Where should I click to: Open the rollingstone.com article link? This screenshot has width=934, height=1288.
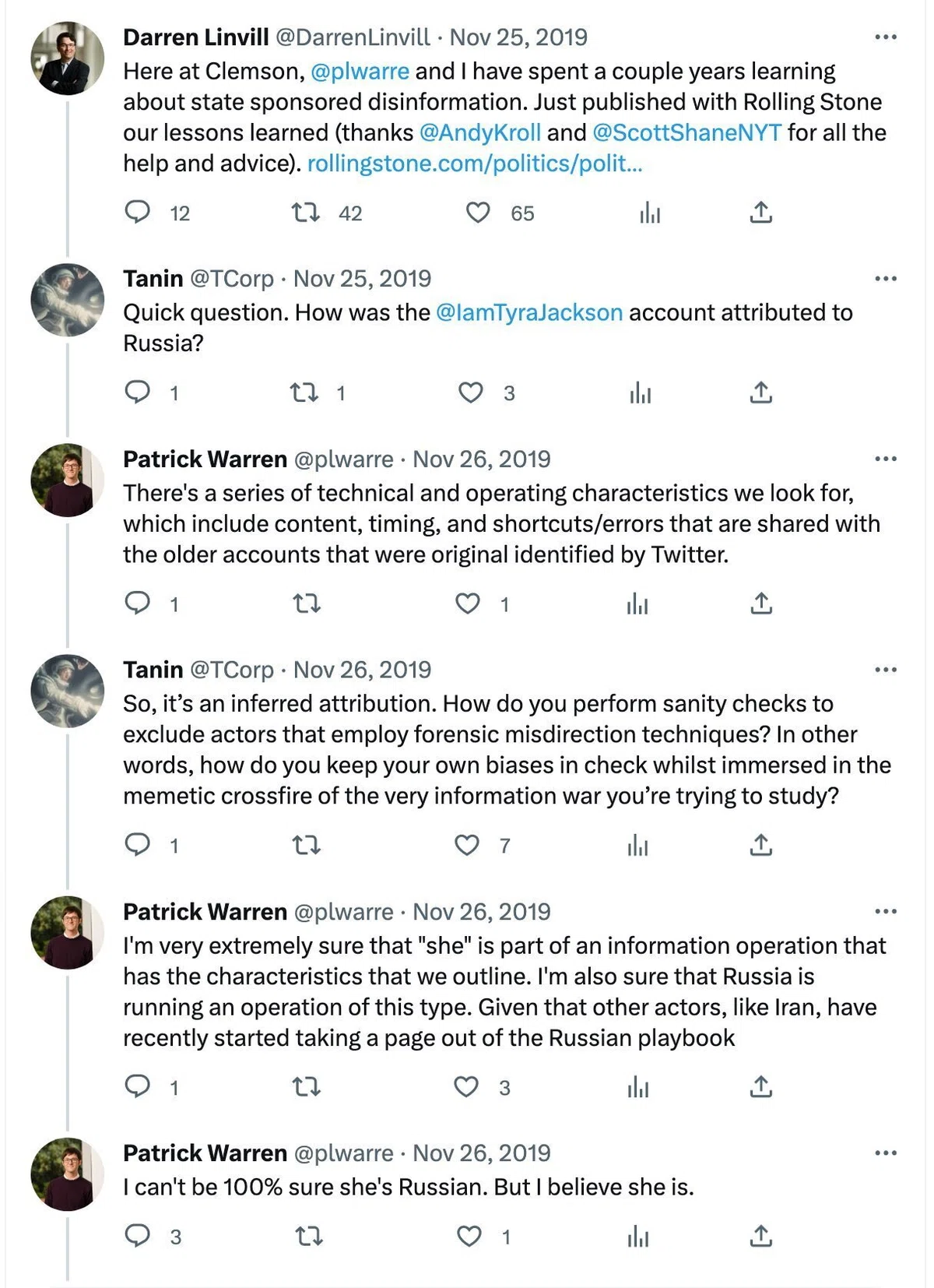coord(475,164)
